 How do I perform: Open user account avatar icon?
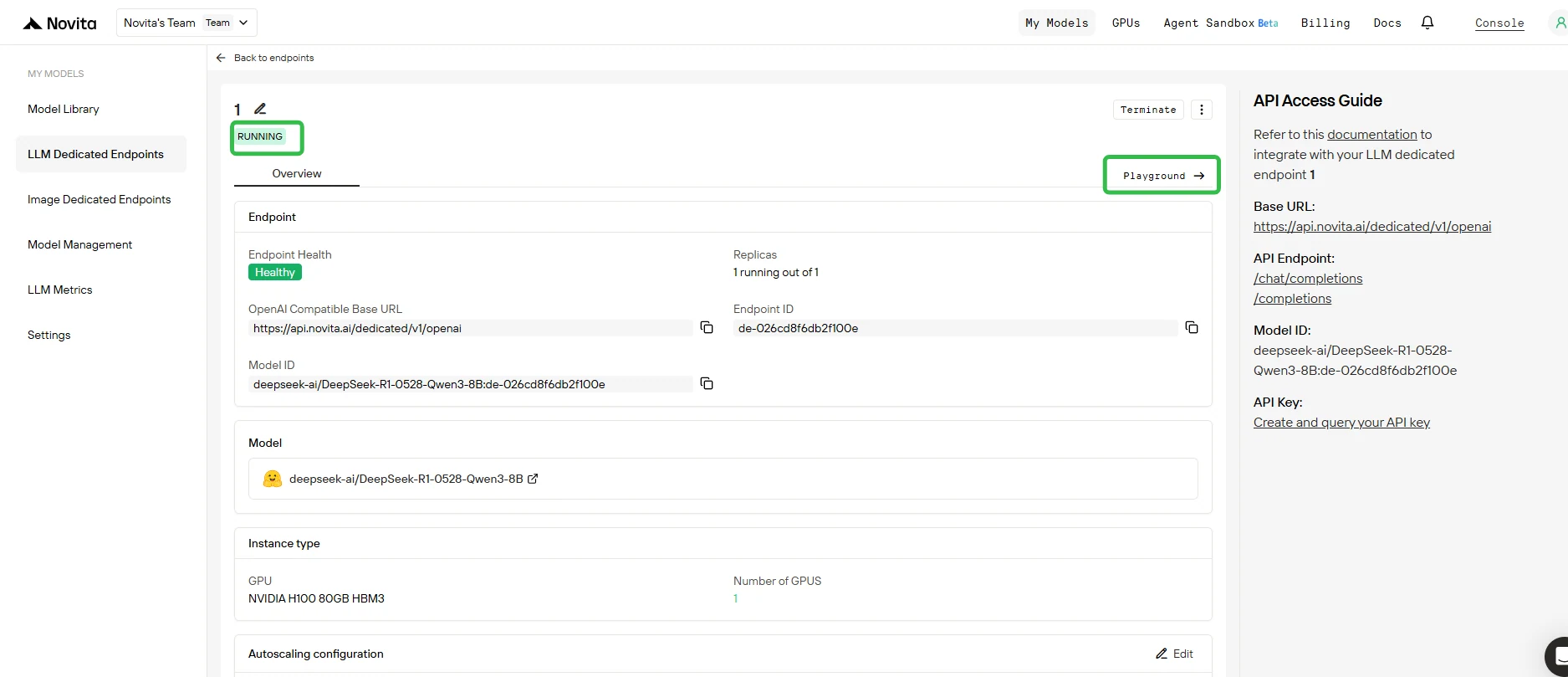[x=1560, y=23]
